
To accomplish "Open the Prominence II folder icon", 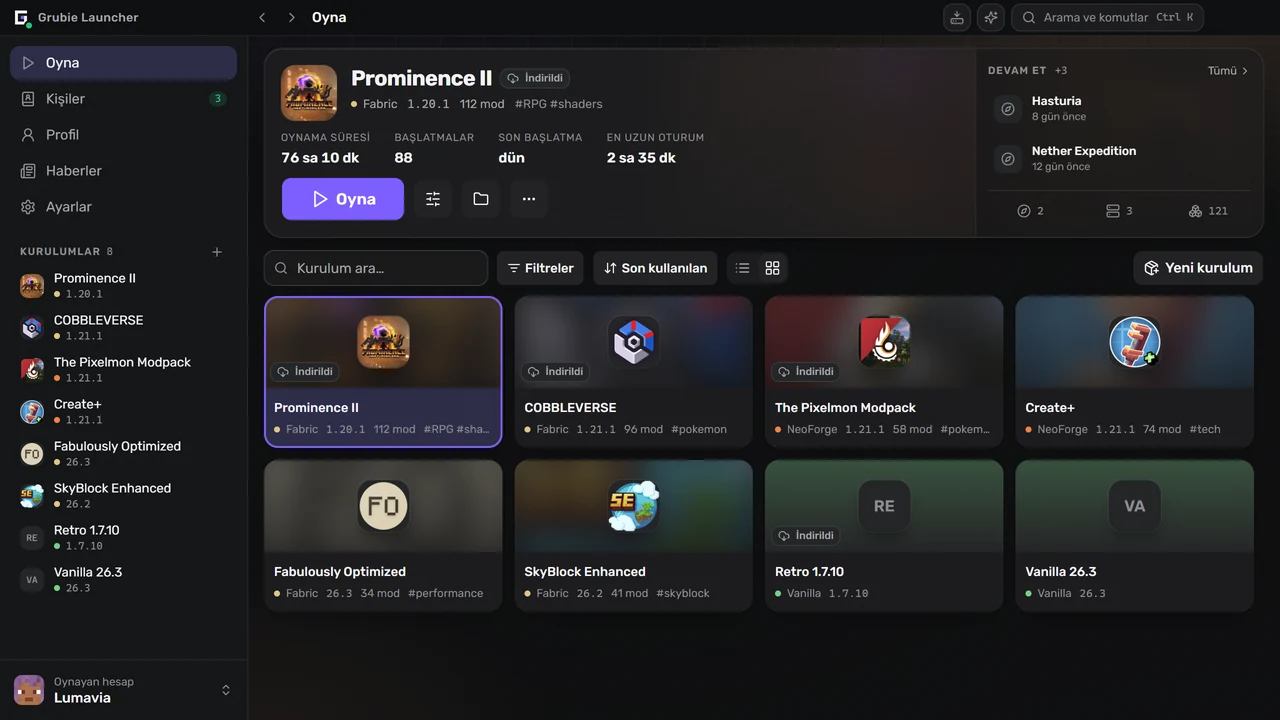I will pyautogui.click(x=481, y=199).
